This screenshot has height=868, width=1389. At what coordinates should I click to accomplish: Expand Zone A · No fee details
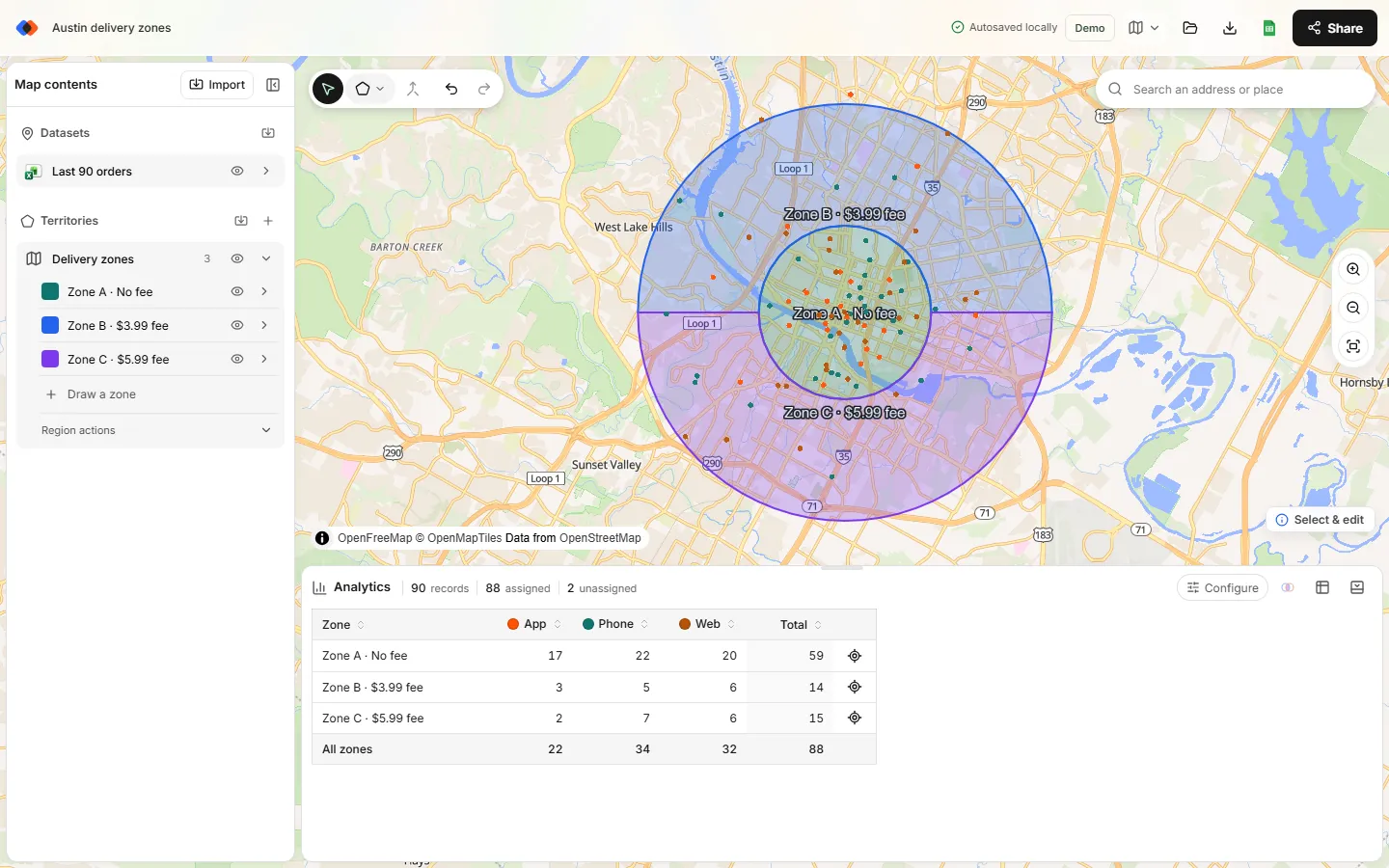(264, 291)
